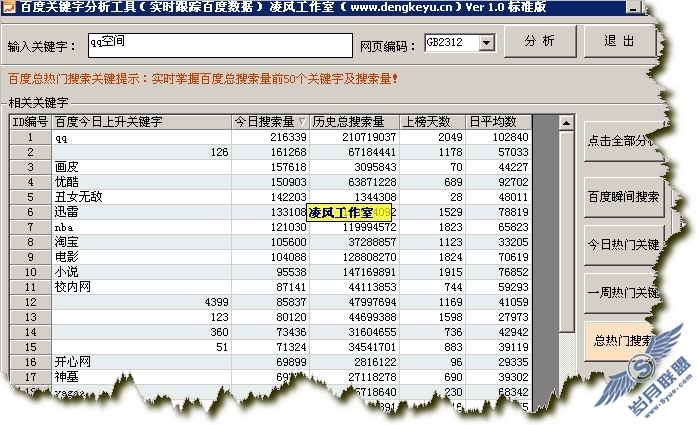Viewport: 698px width, 425px height.
Task: Focus the keyword input field containing qq空间
Action: pos(220,45)
